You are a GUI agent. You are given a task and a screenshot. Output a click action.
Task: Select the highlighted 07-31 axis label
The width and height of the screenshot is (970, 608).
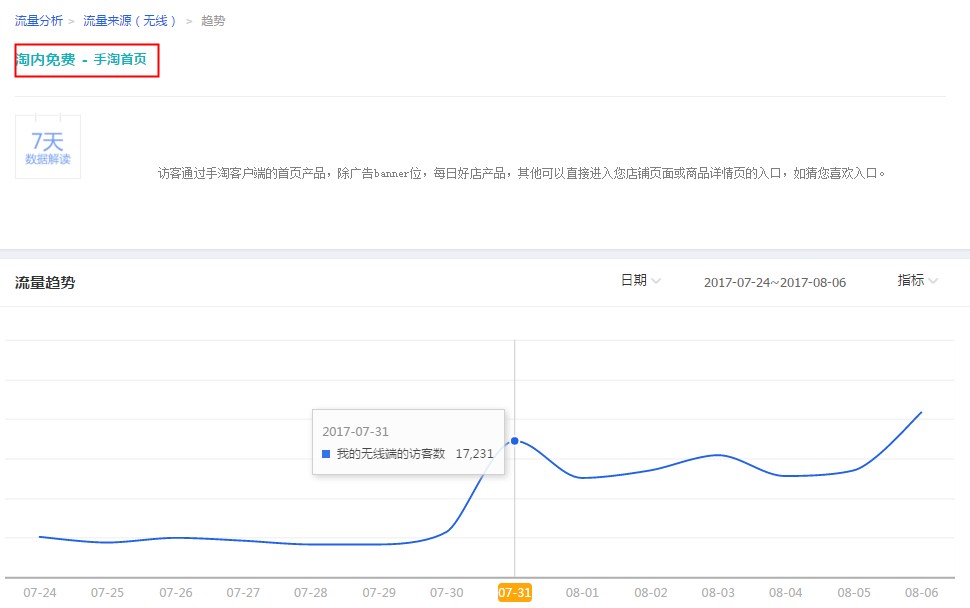click(x=514, y=592)
